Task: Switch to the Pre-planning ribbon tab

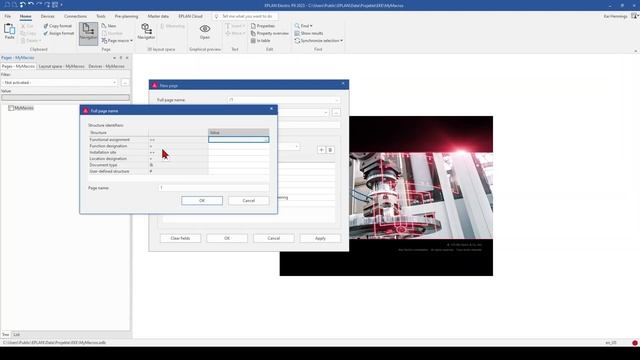Action: (x=126, y=16)
